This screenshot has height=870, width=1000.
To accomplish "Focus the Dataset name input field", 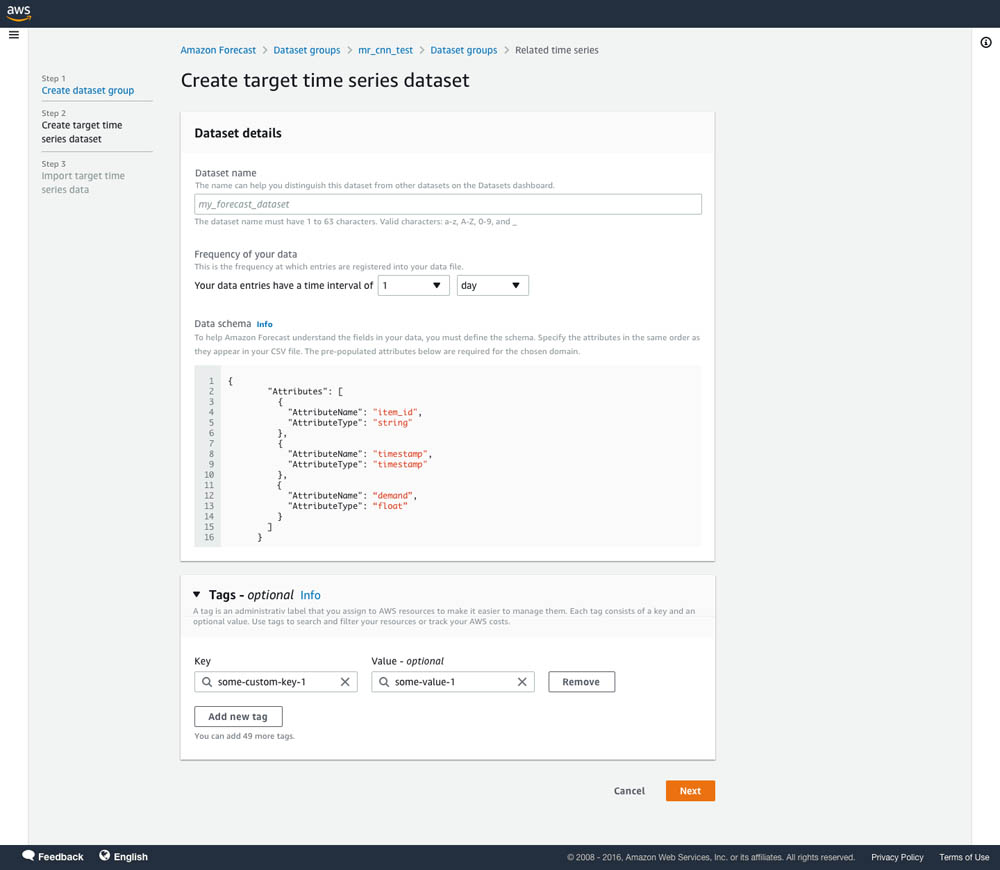I will tap(448, 204).
